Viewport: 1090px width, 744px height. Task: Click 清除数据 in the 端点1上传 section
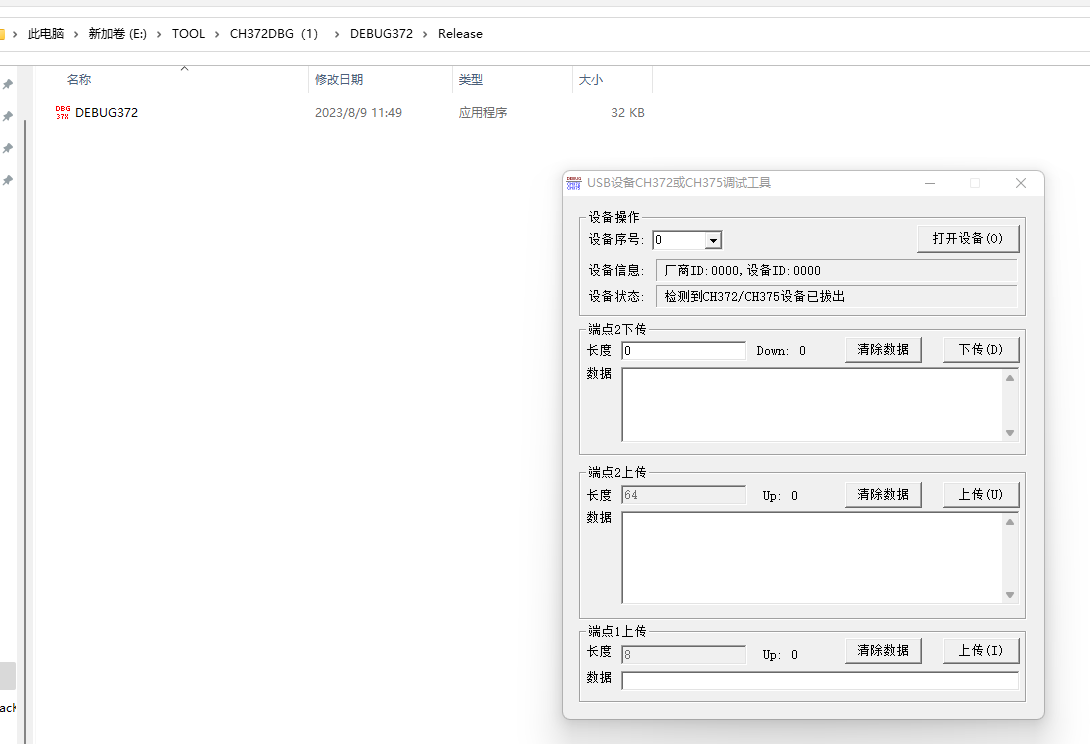pos(883,650)
